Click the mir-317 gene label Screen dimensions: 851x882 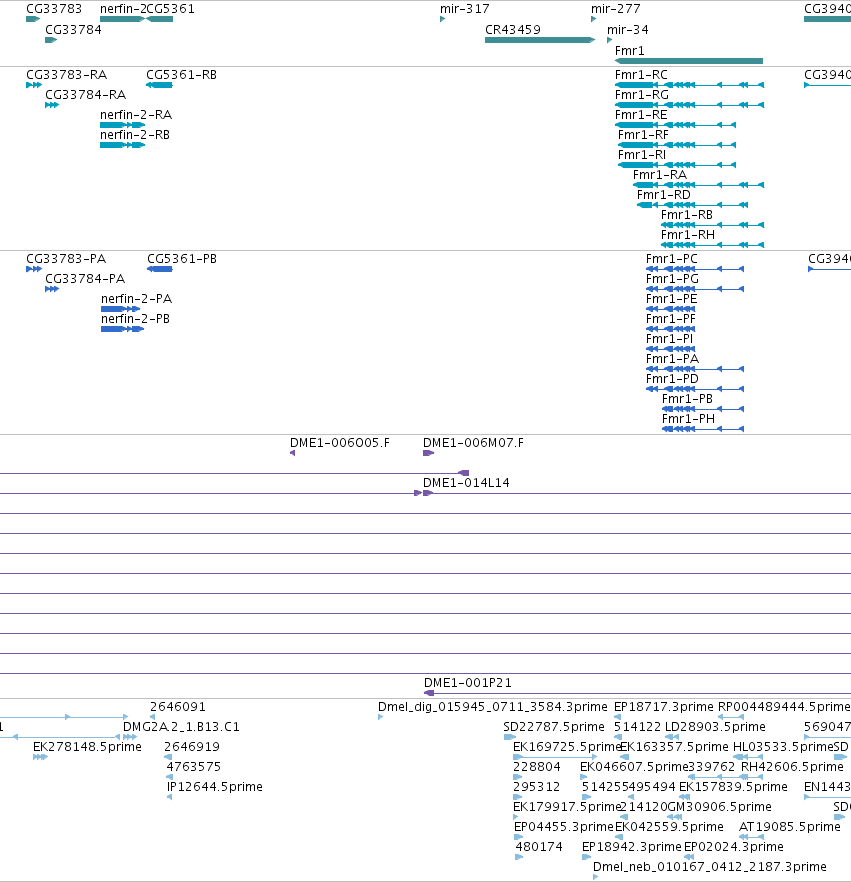465,9
